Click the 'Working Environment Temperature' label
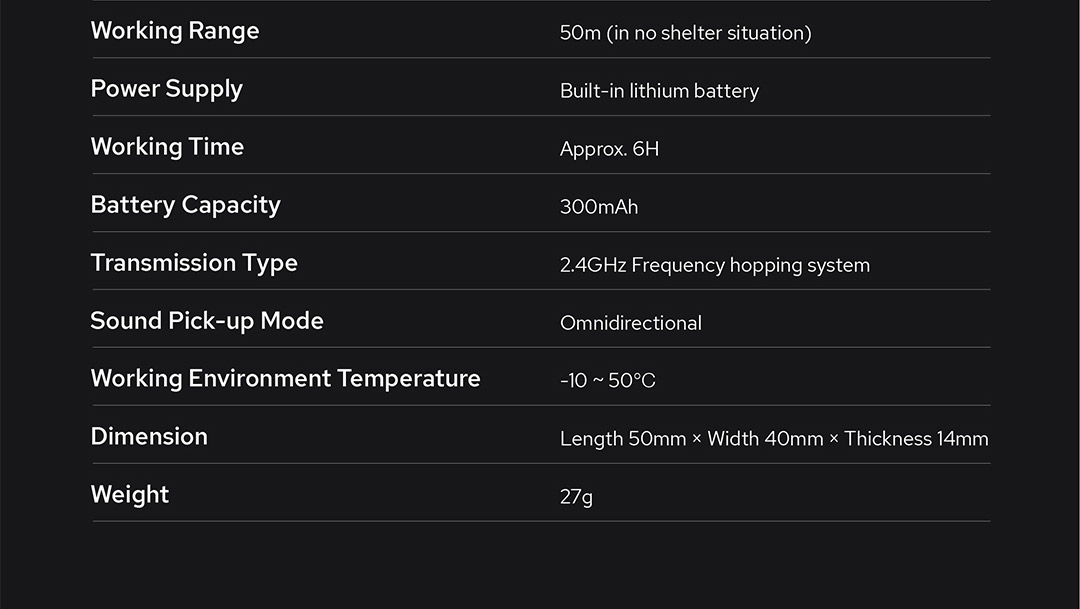1080x609 pixels. [285, 379]
